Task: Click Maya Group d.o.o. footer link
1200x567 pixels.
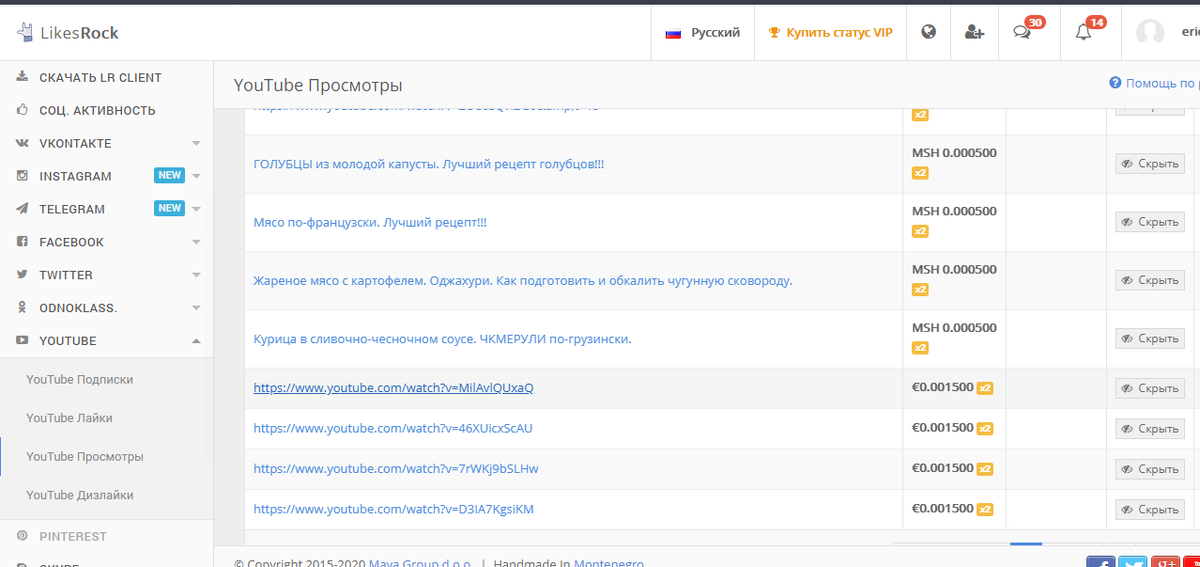Action: [x=421, y=563]
